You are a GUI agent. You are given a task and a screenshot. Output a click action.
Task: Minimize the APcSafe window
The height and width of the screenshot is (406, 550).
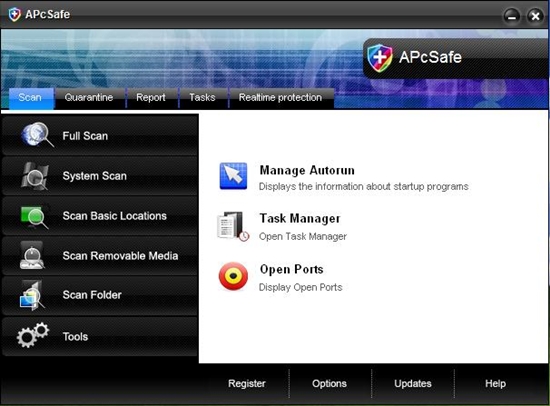pos(512,16)
